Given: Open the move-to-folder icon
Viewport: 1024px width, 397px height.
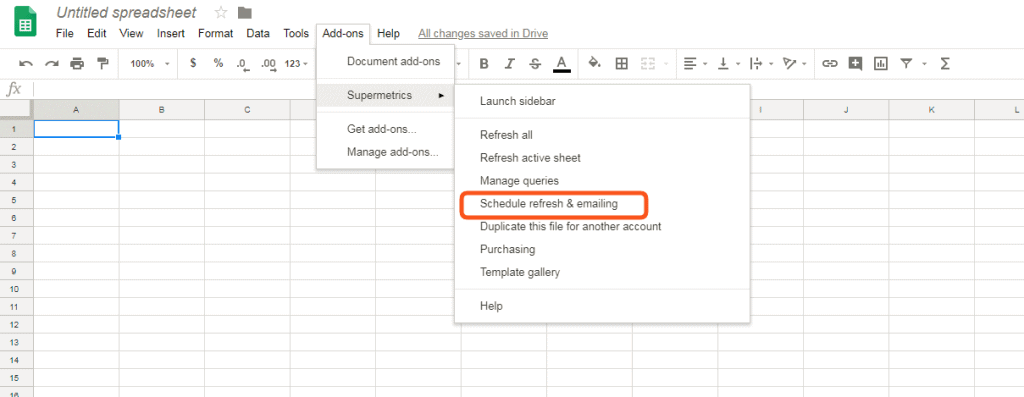Looking at the screenshot, I should 244,12.
